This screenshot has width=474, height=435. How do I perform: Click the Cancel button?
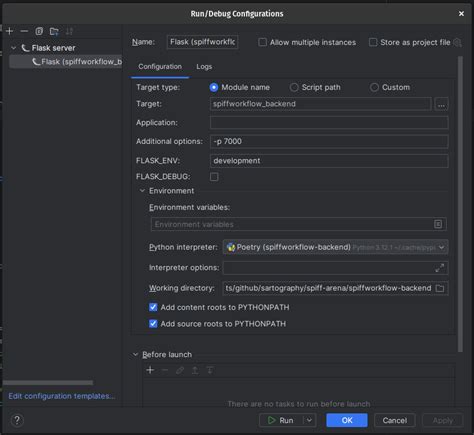[395, 420]
